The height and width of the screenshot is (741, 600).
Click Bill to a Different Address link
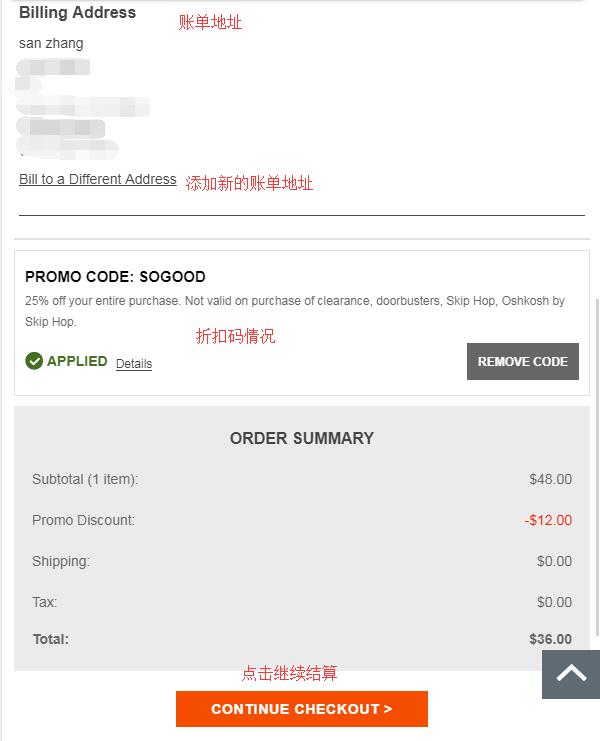pos(98,179)
